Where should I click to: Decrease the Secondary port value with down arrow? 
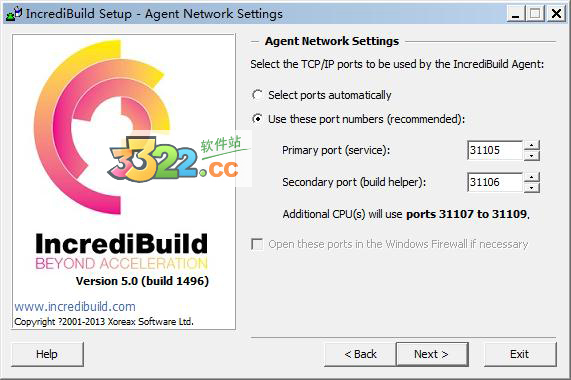(x=532, y=188)
